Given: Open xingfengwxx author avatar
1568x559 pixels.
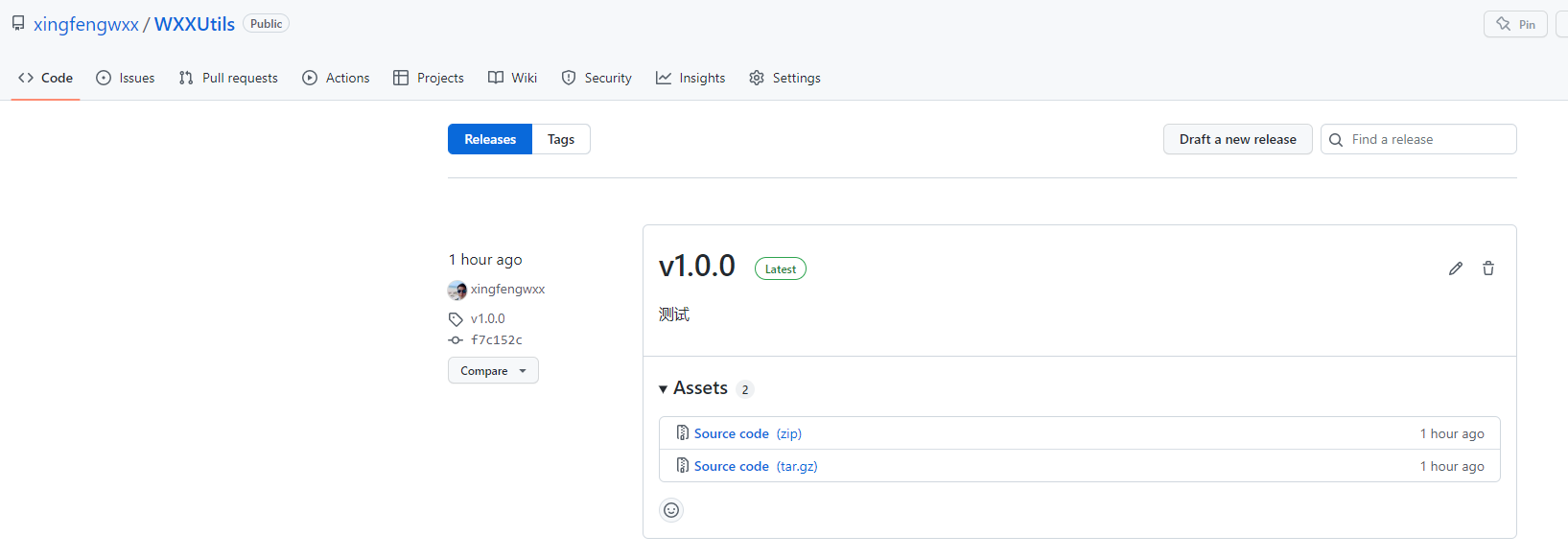Looking at the screenshot, I should click(x=457, y=290).
